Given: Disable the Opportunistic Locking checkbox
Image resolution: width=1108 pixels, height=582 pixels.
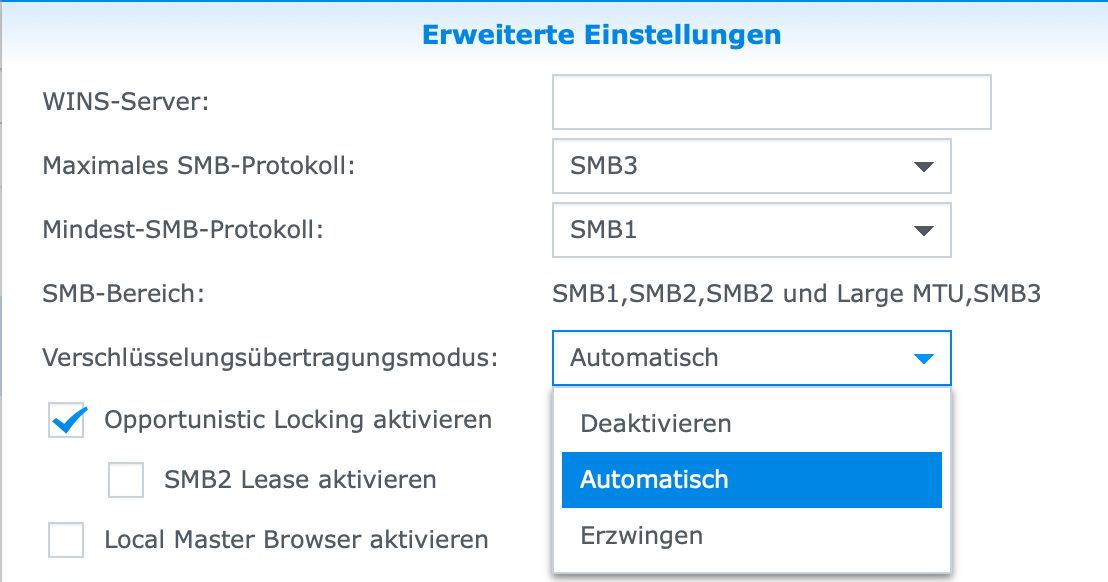Looking at the screenshot, I should tap(67, 421).
